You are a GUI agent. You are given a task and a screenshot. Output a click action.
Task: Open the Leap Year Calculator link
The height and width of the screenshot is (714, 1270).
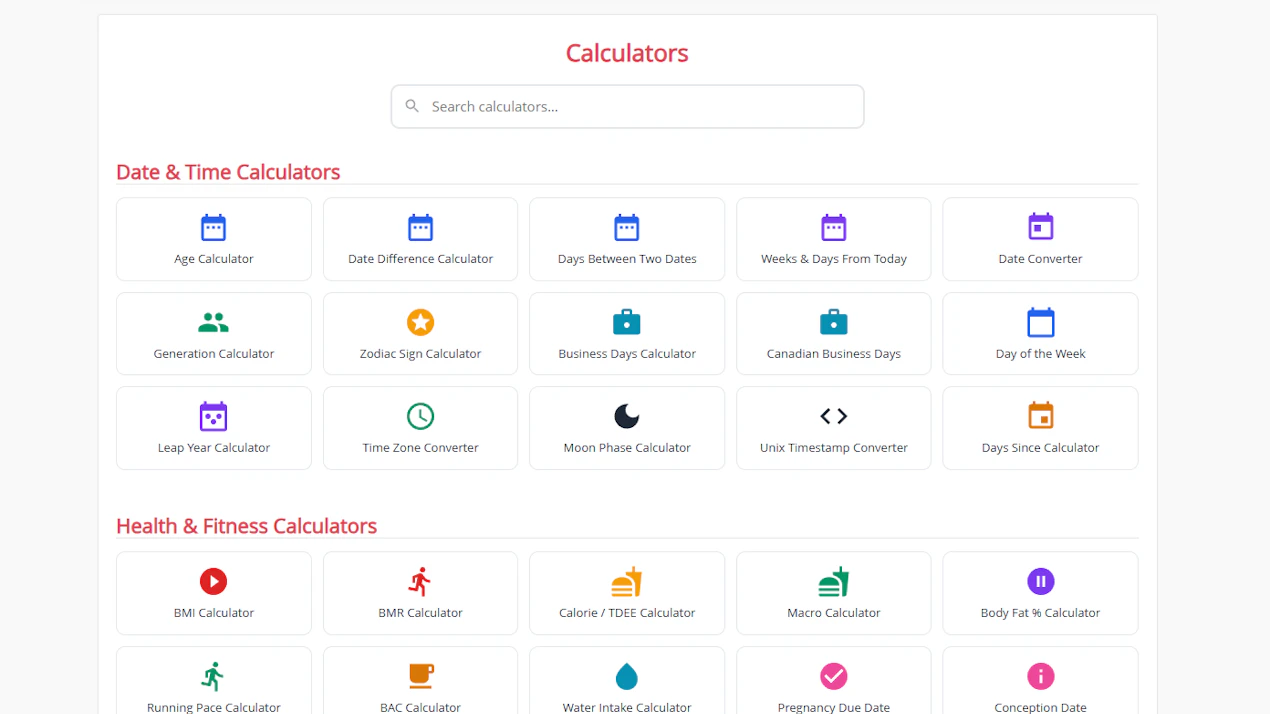click(214, 428)
